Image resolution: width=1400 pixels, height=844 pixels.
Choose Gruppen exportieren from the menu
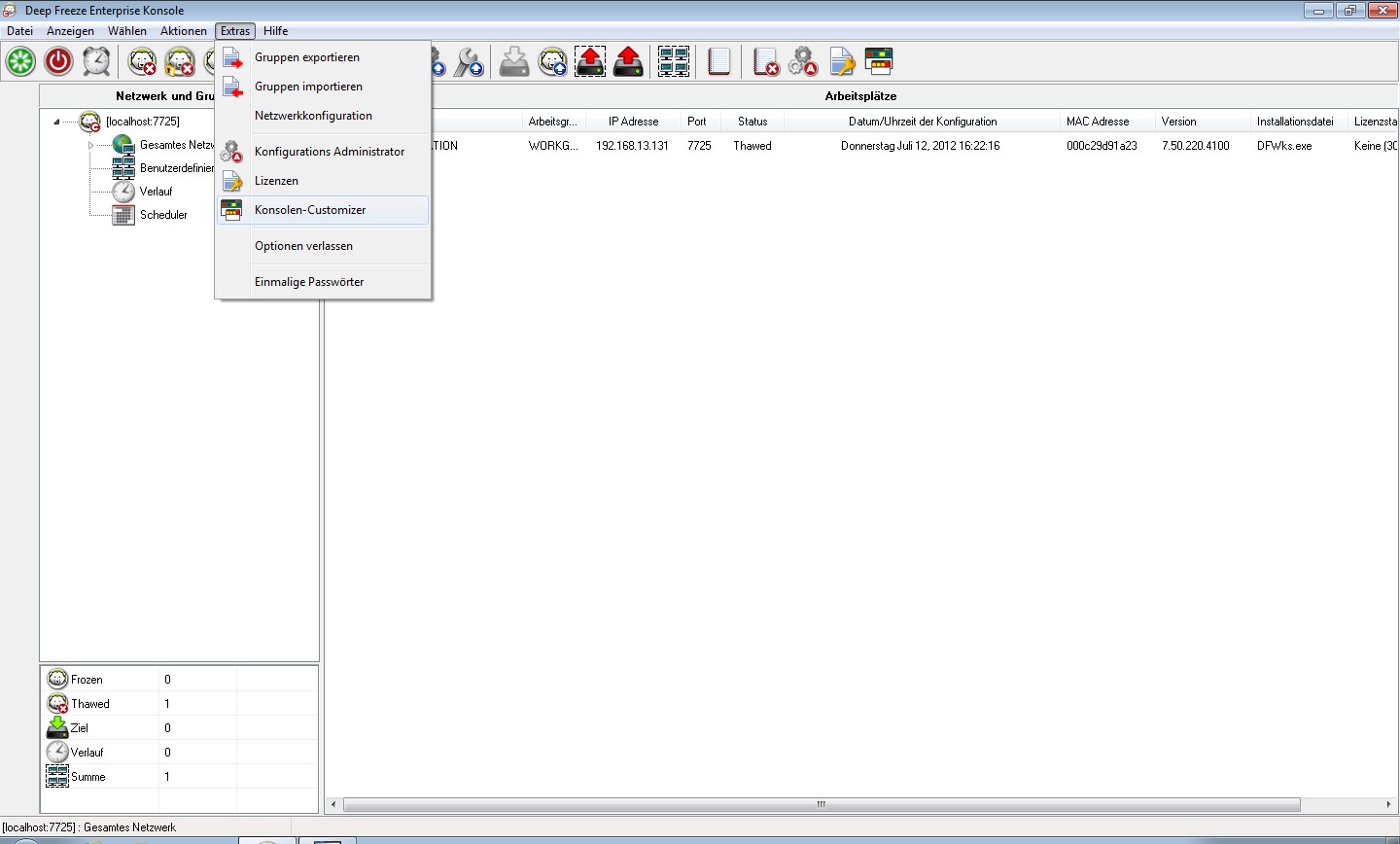click(323, 57)
